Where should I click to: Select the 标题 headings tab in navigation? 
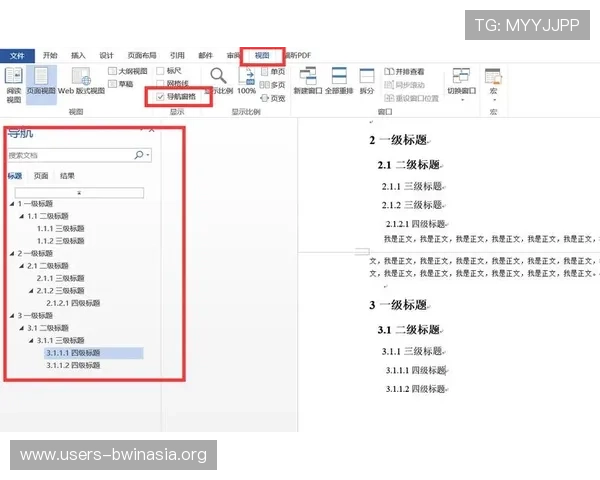coord(15,176)
